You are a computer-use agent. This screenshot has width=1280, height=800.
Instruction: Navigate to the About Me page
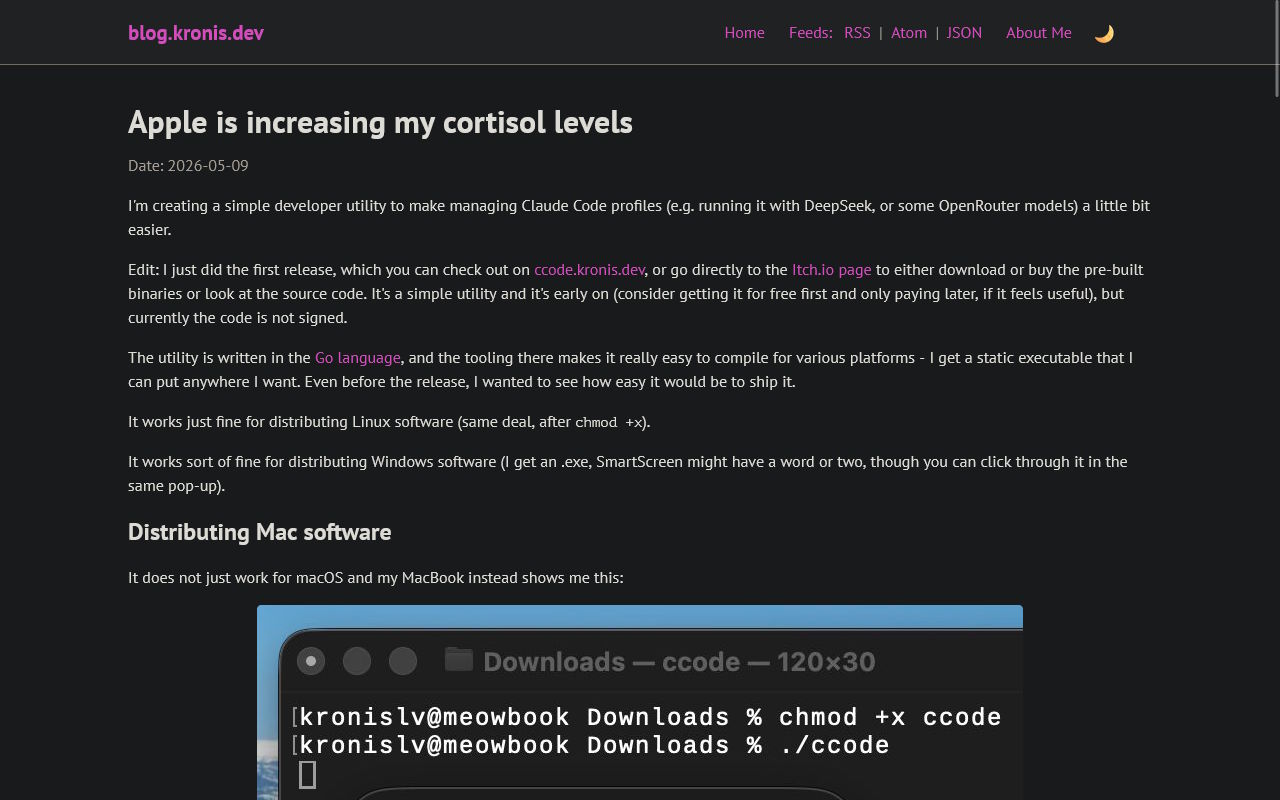1038,33
